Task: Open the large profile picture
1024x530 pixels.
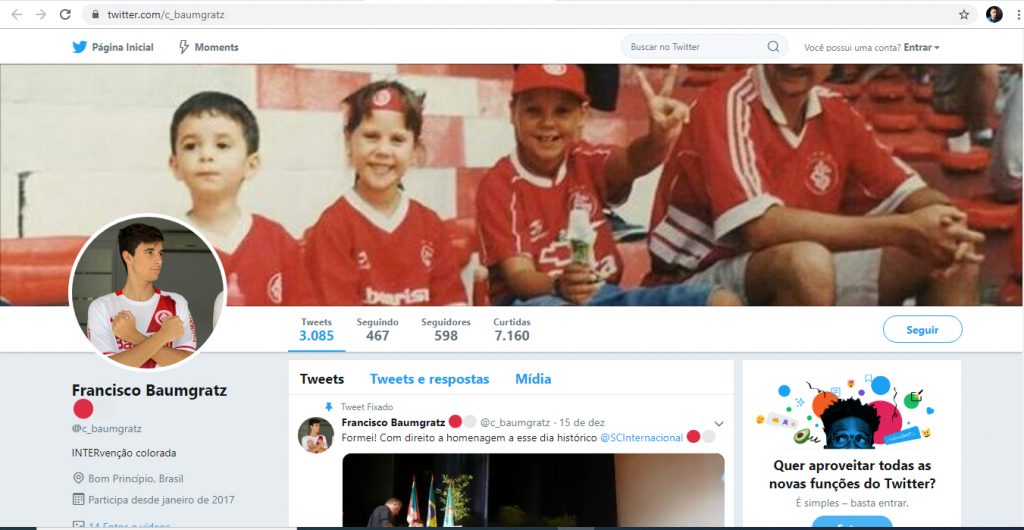Action: coord(147,292)
